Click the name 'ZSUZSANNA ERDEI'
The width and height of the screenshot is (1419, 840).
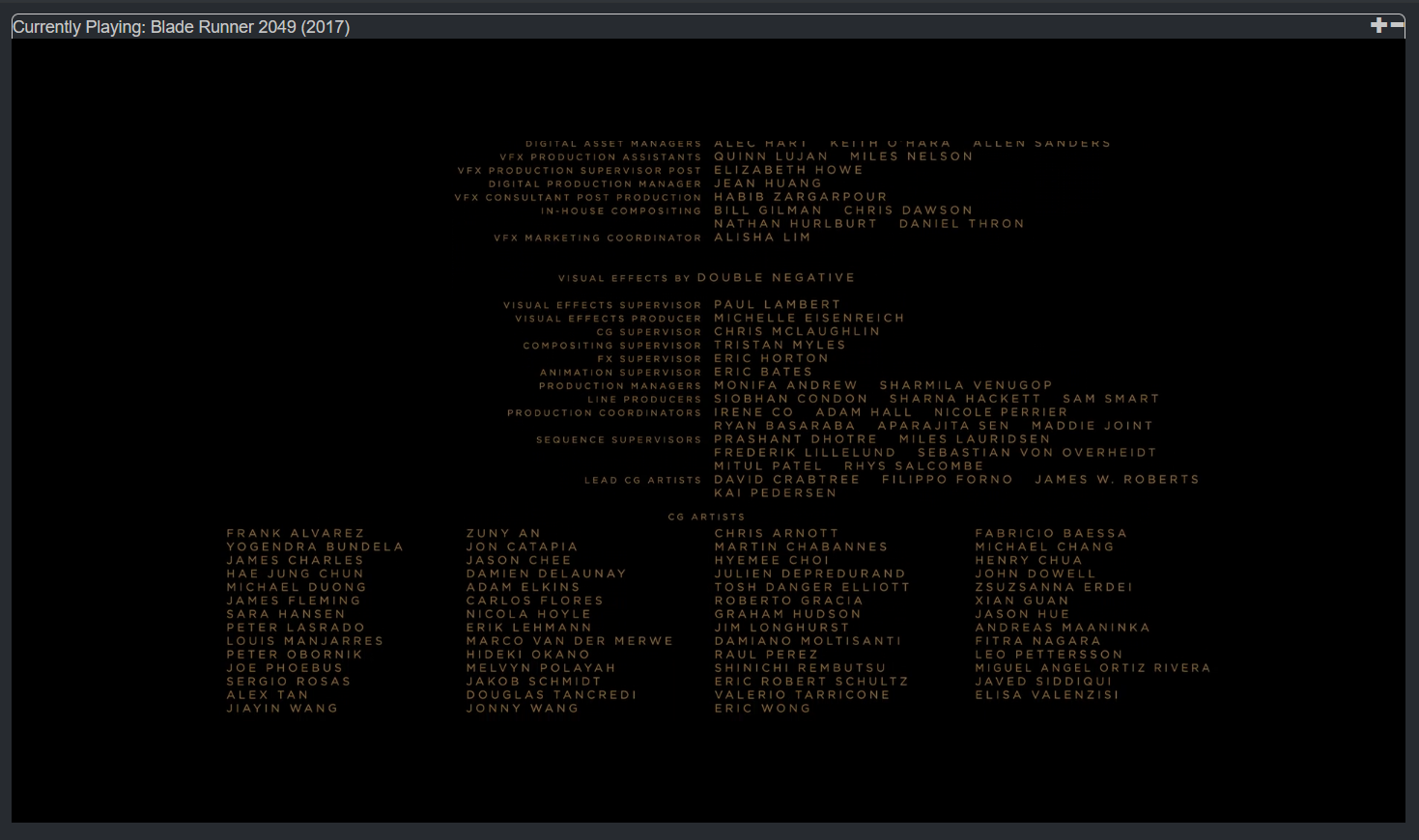1054,587
